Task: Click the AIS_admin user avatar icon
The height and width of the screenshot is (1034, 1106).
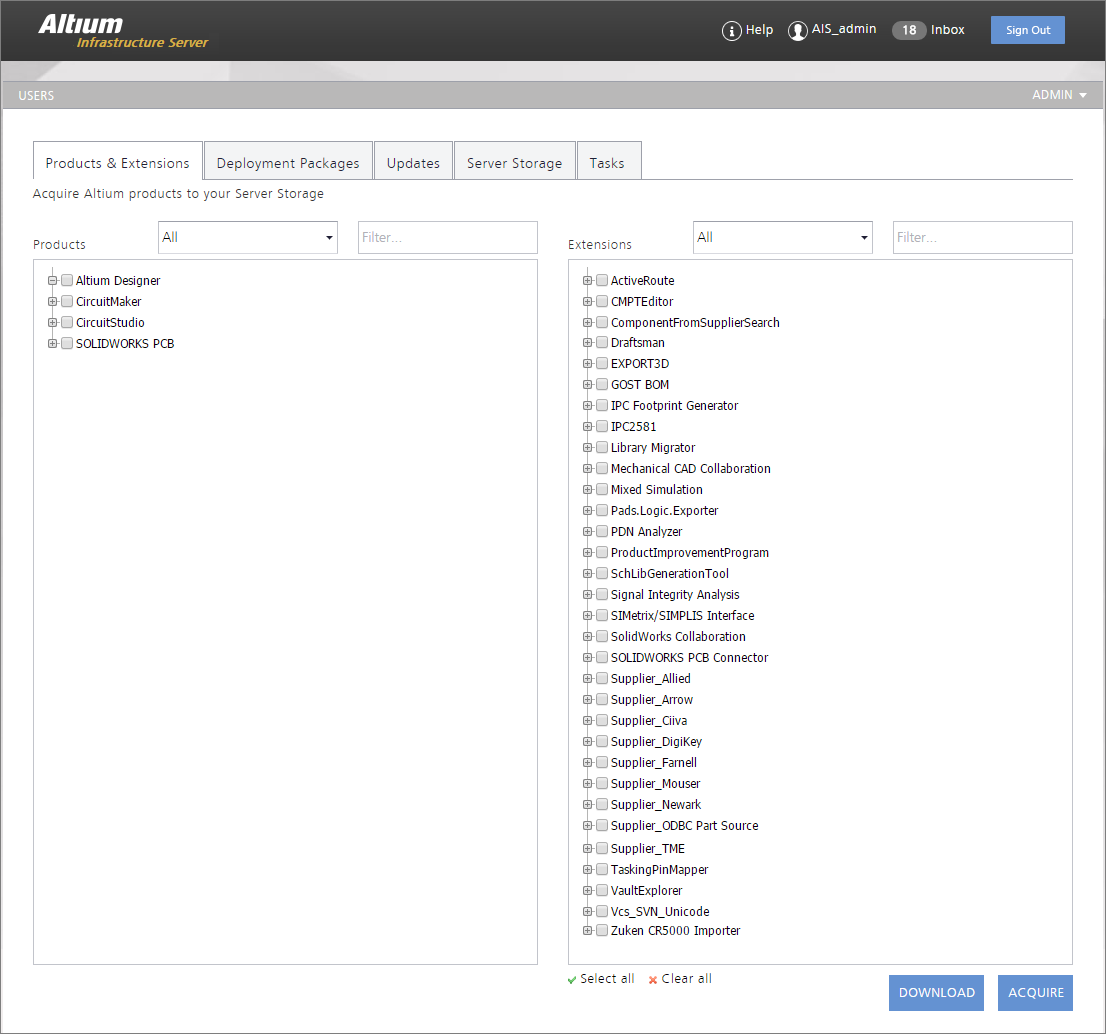Action: tap(797, 31)
